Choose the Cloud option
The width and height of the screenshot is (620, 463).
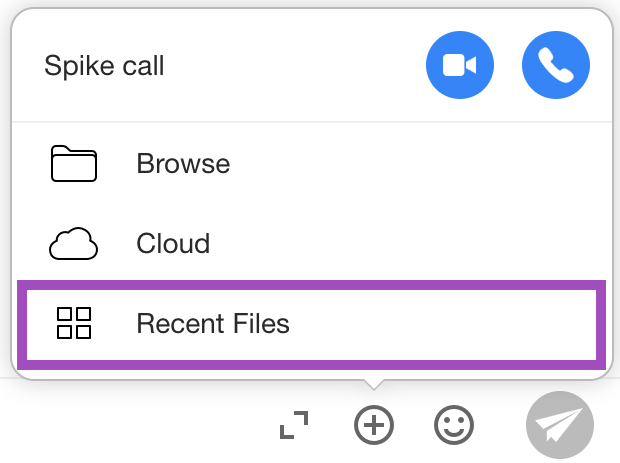tap(312, 243)
